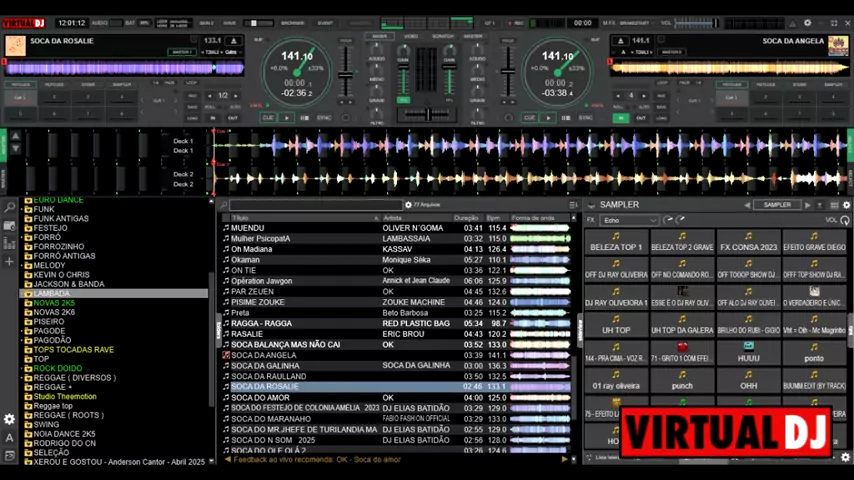Click the plus icon in browser sidebar
Image resolution: width=854 pixels, height=480 pixels.
click(9, 262)
